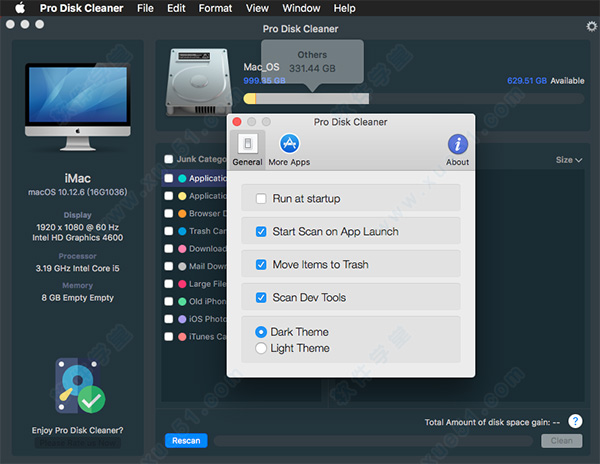Click the About info icon
Viewport: 600px width, 464px height.
coord(458,145)
